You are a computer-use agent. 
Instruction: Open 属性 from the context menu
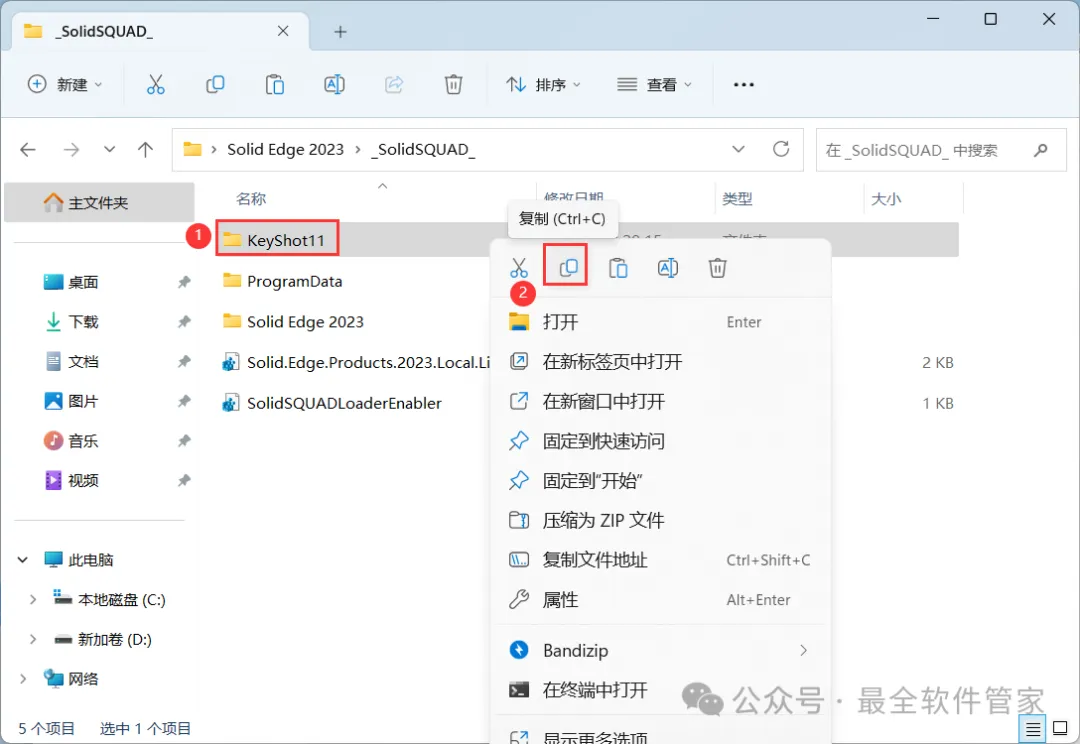[x=663, y=599]
